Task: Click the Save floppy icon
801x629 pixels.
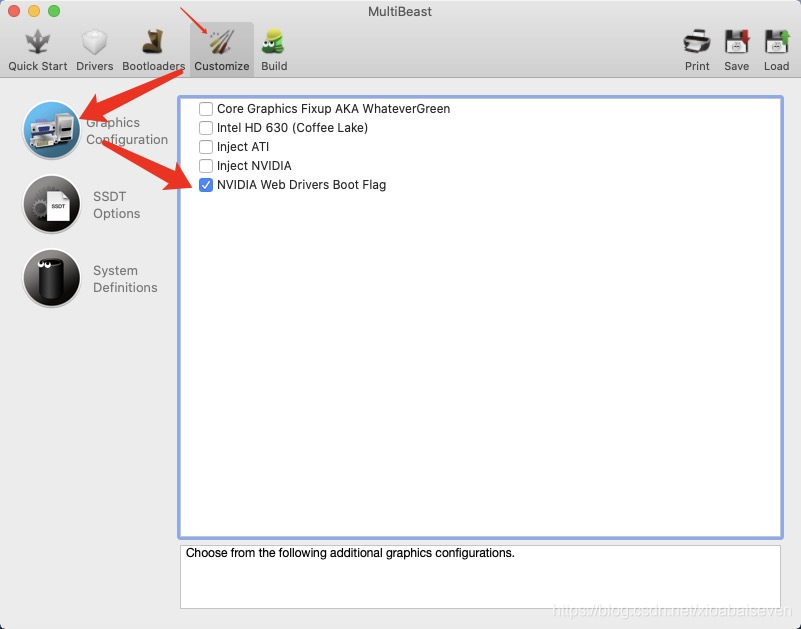Action: click(x=736, y=42)
